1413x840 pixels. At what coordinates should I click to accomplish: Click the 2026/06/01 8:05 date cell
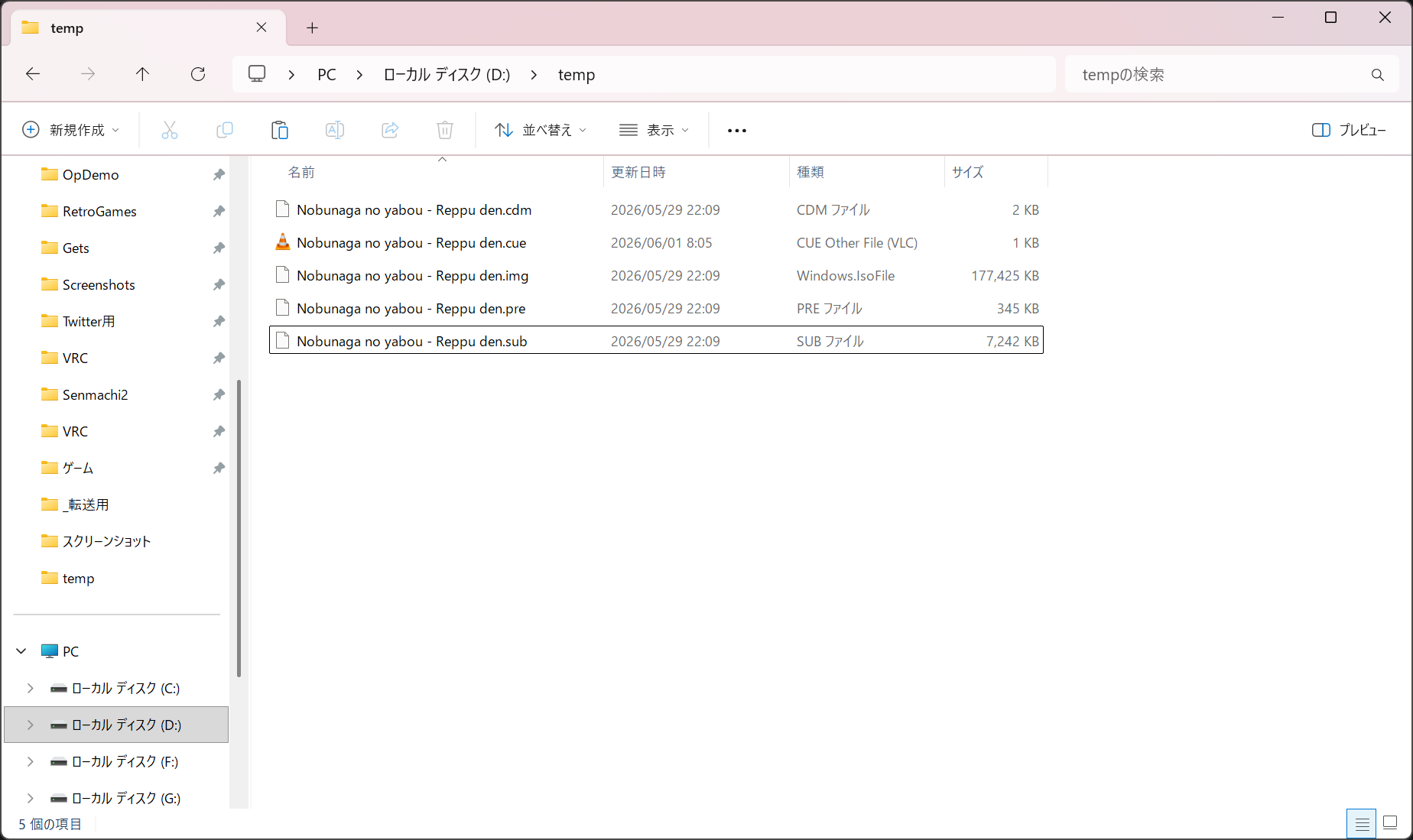pos(661,242)
